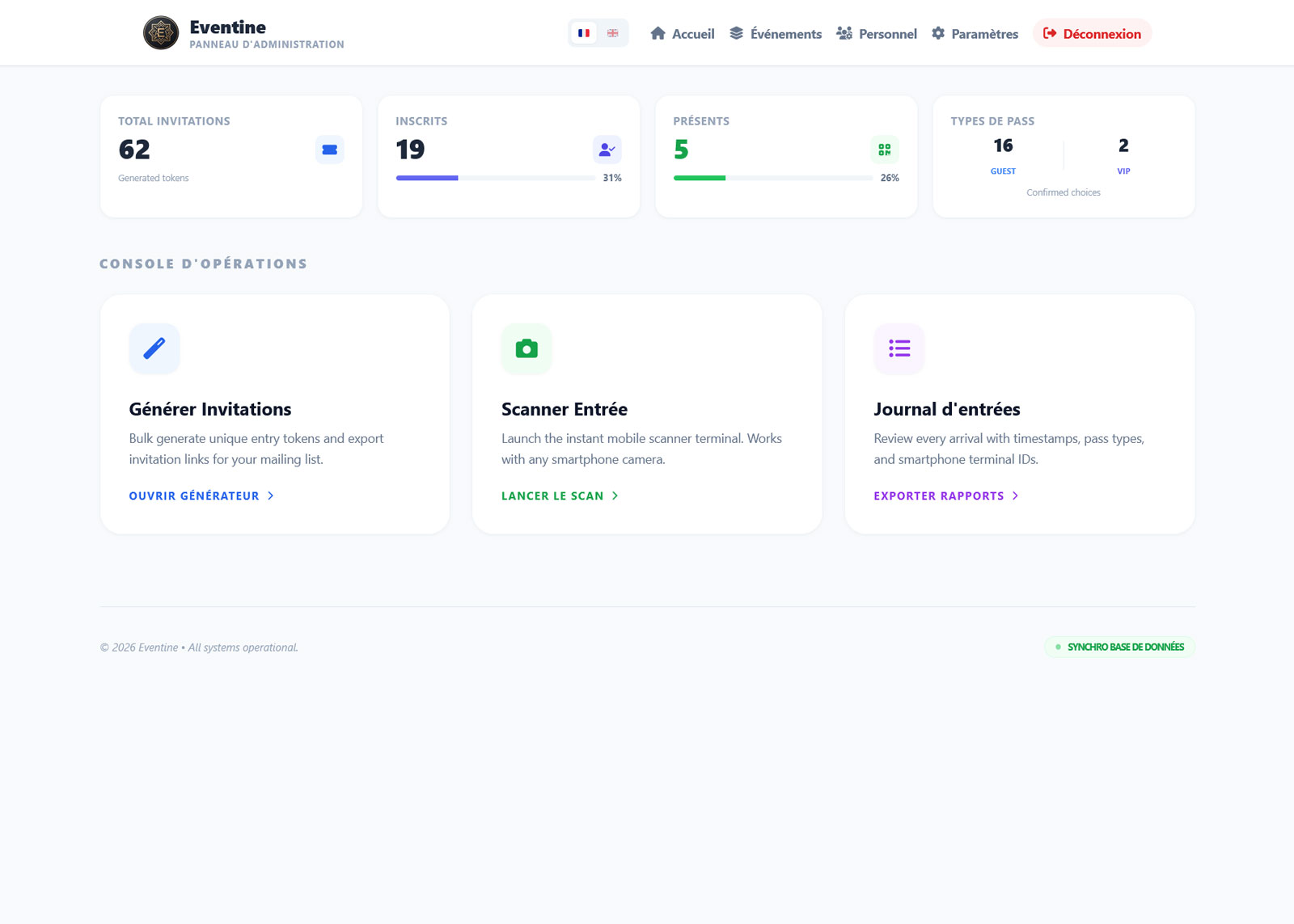Click the user-check icon in Inscrits card
The height and width of the screenshot is (924, 1294).
(x=607, y=150)
